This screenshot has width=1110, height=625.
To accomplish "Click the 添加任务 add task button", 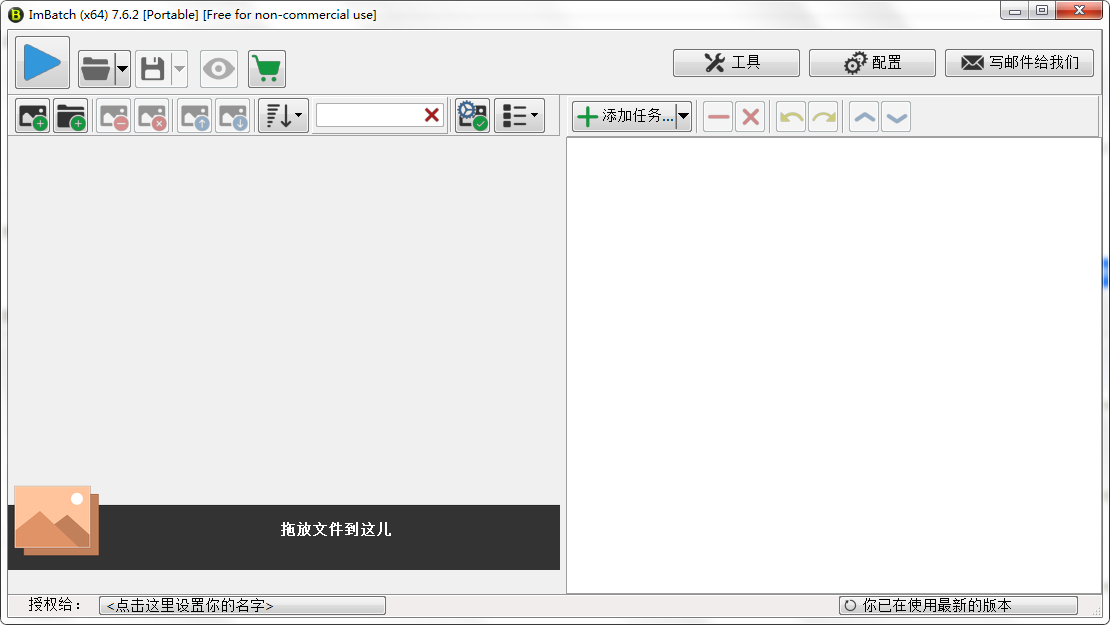I will 624,117.
